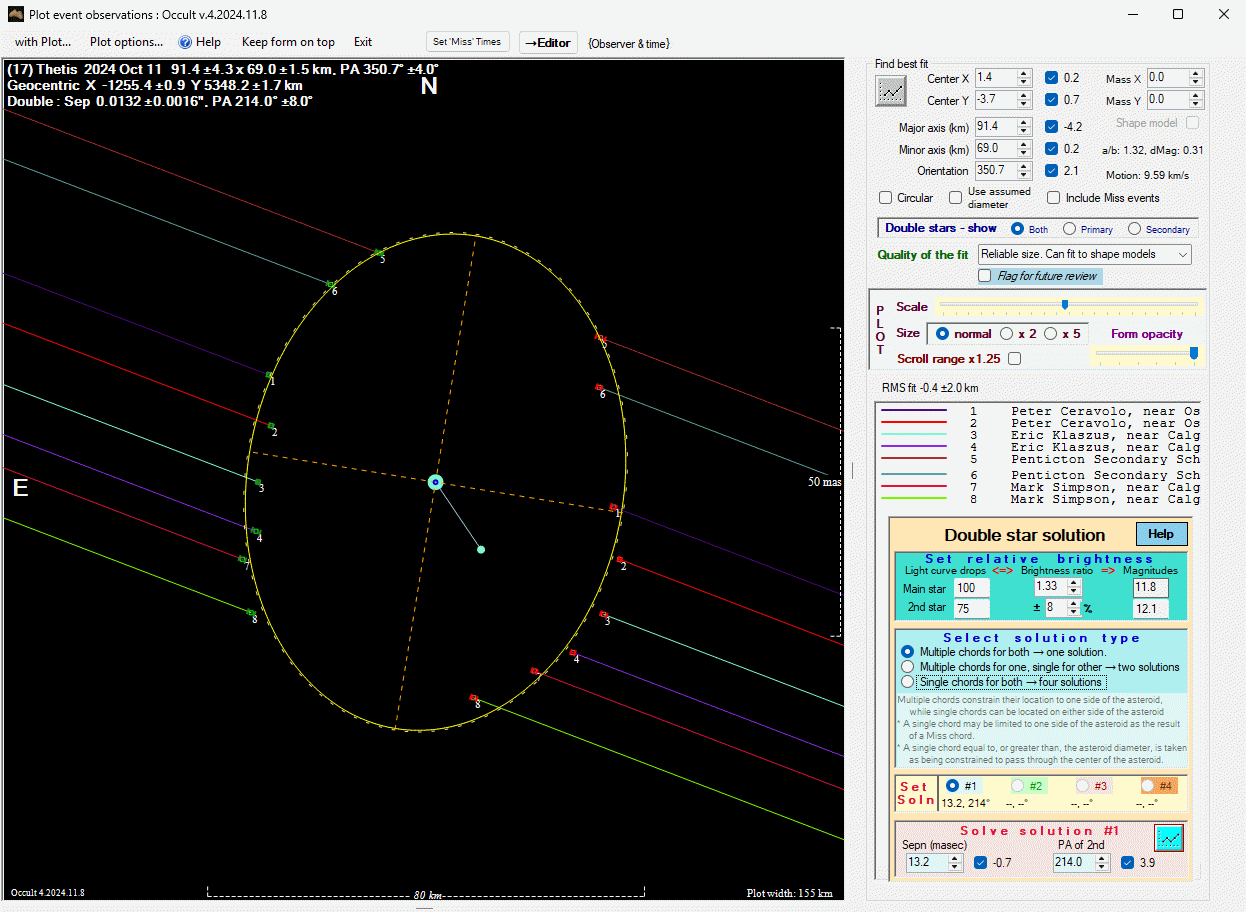Enable the Circular checkbox
1246x912 pixels.
pos(885,198)
